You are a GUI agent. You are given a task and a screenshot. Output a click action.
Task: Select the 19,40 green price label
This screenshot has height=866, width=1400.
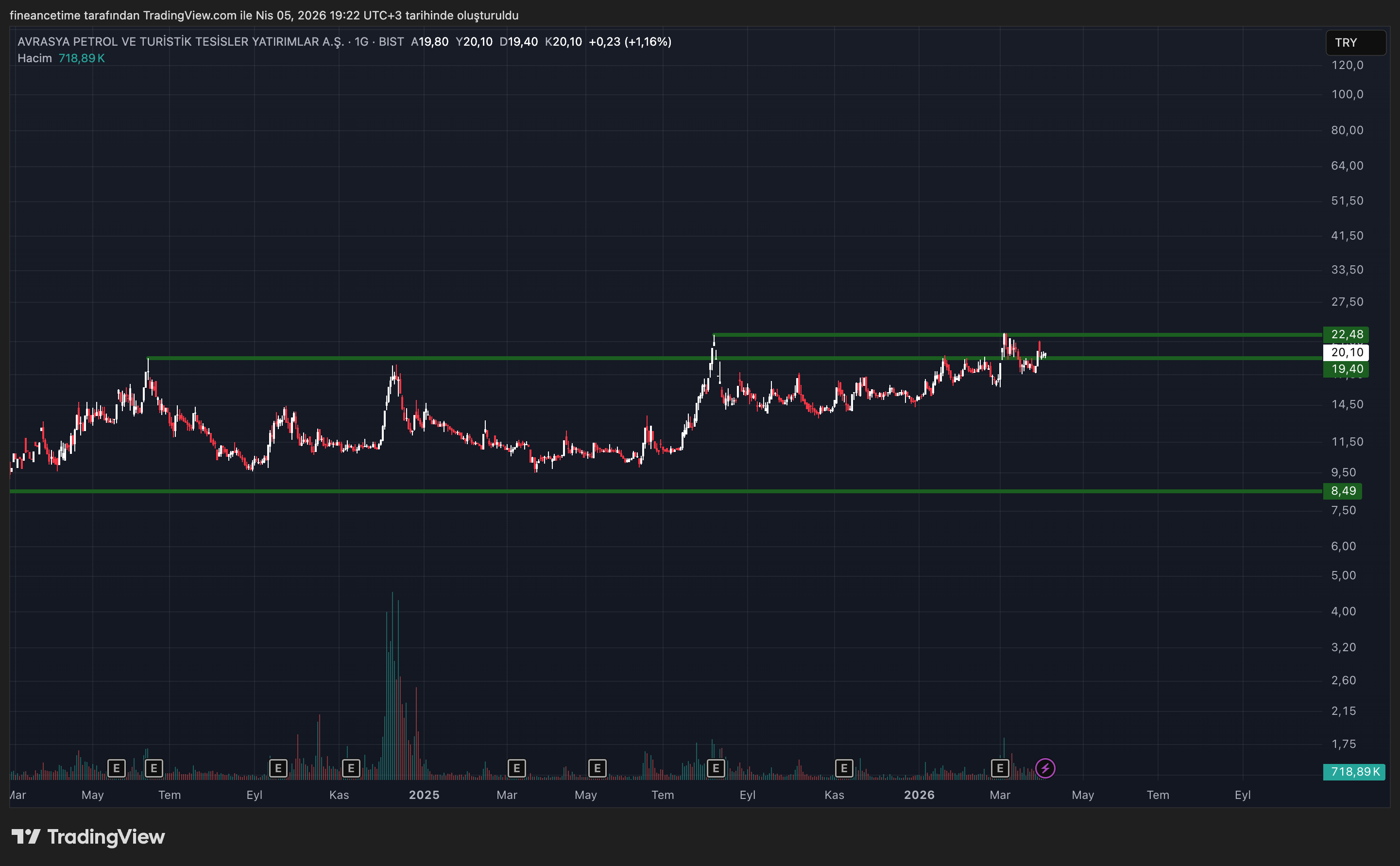[x=1346, y=369]
